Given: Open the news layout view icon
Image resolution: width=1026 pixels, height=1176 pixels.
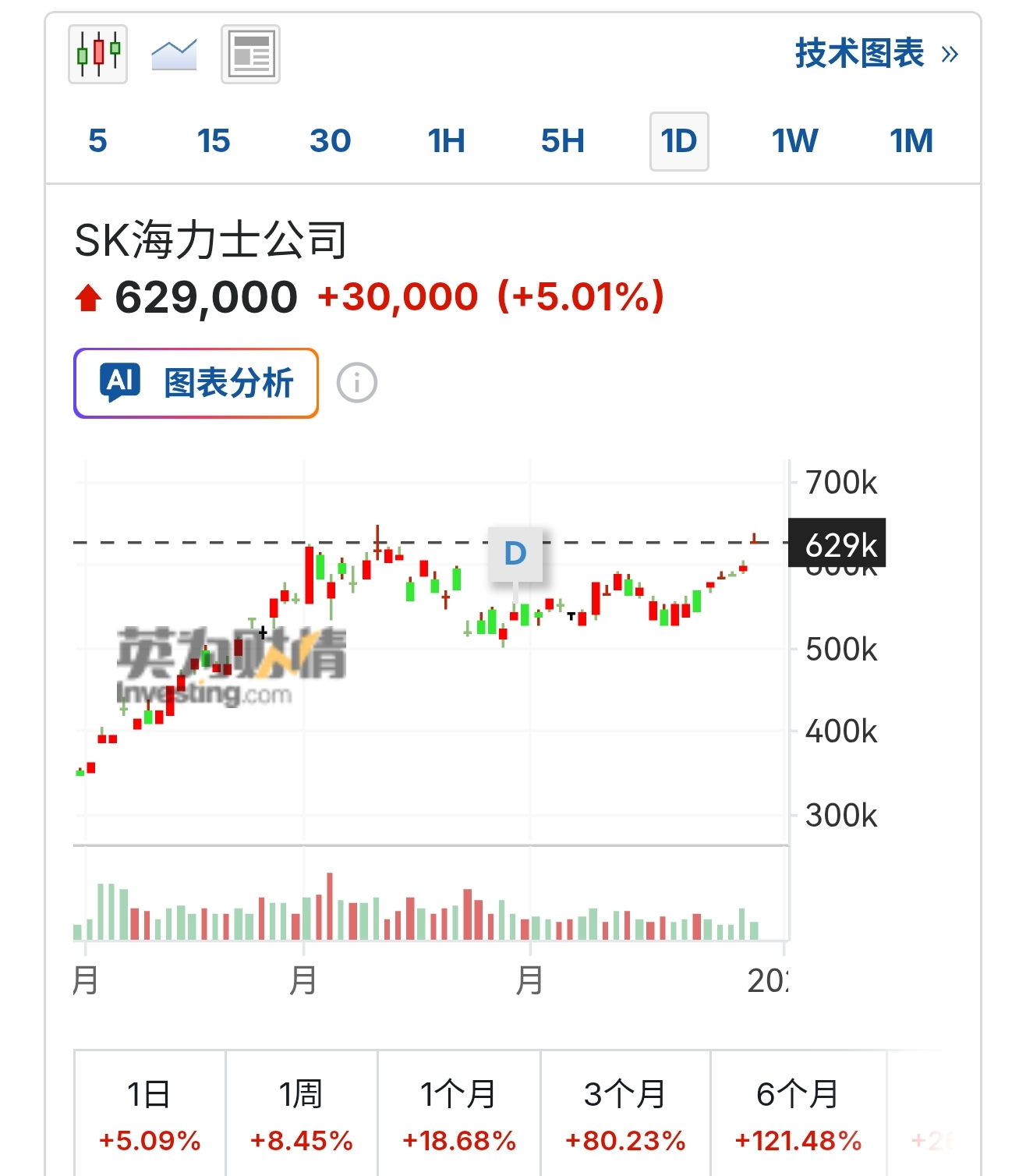Looking at the screenshot, I should click(250, 54).
